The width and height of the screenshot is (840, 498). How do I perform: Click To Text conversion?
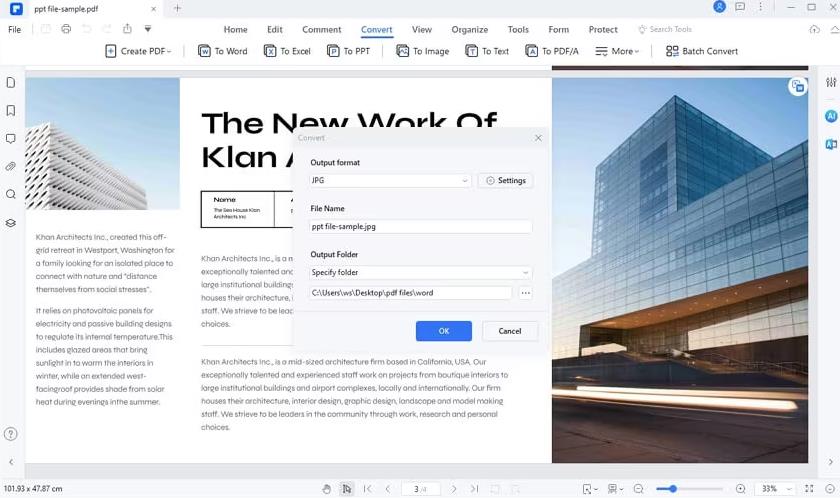[x=487, y=51]
